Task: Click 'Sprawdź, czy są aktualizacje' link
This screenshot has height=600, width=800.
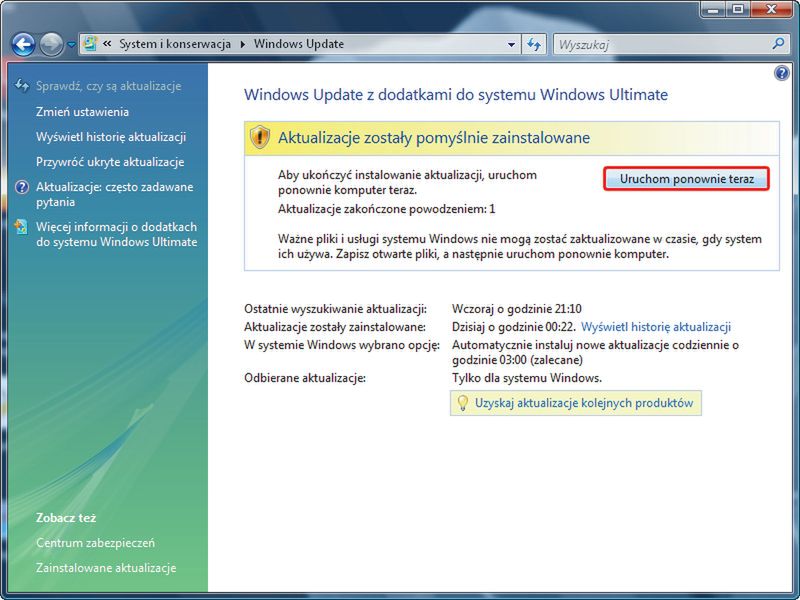Action: coord(109,86)
